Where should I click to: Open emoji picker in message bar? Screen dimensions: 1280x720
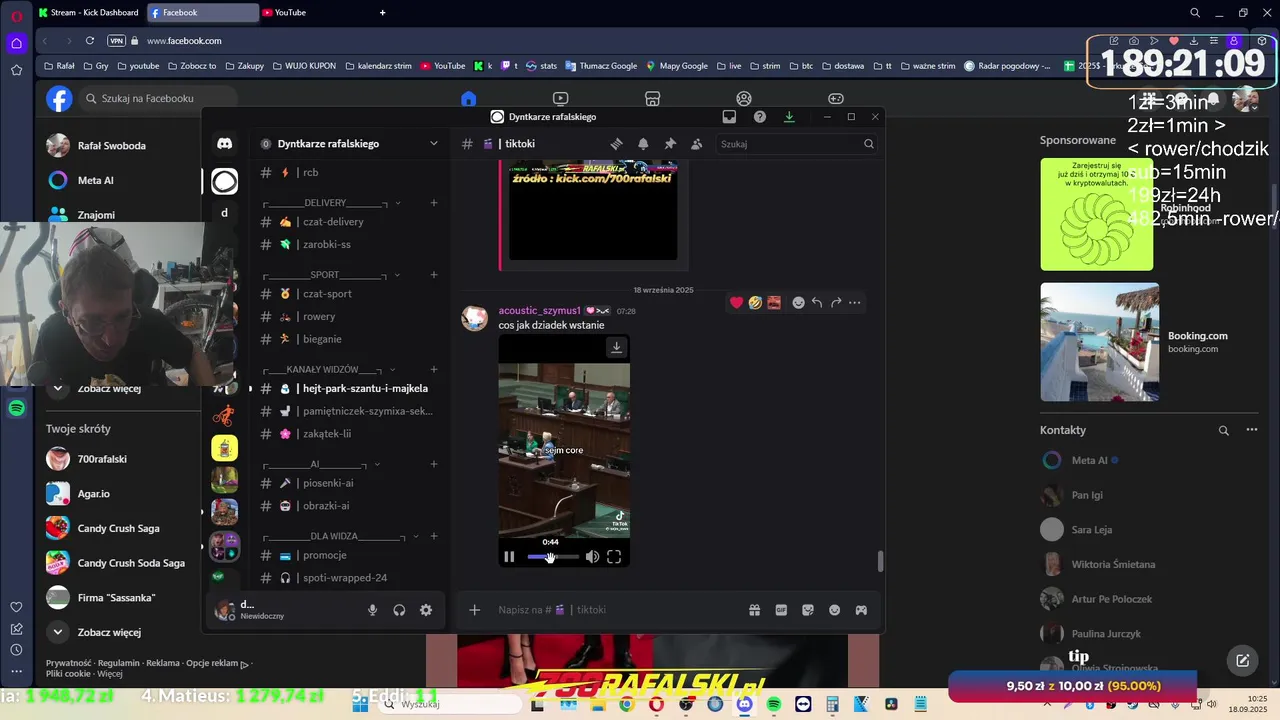(x=834, y=610)
